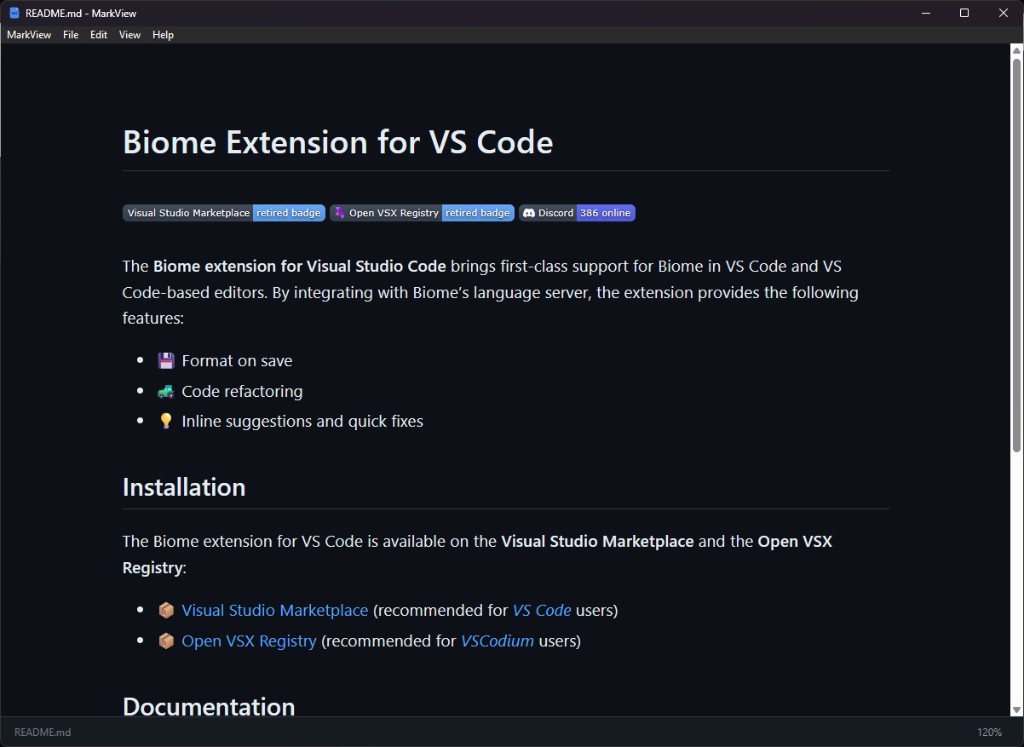Image resolution: width=1024 pixels, height=747 pixels.
Task: Click the scrollbar down arrow
Action: point(1017,710)
